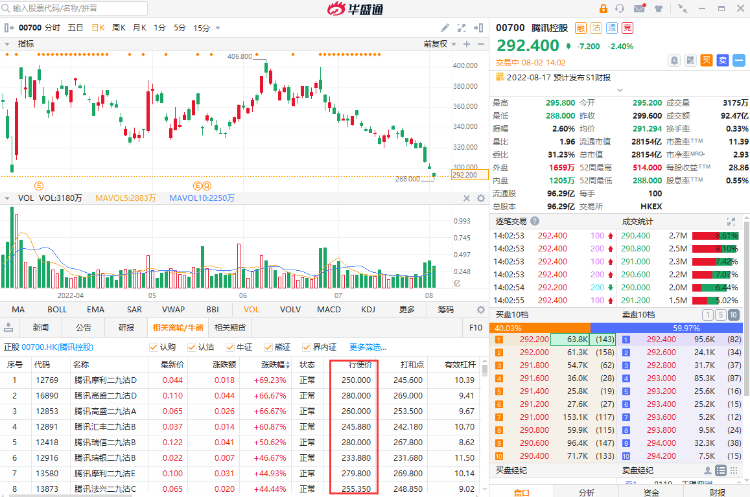Screen dimensions: 750x497
Task: Select the KDJ indicator
Action: 368,309
